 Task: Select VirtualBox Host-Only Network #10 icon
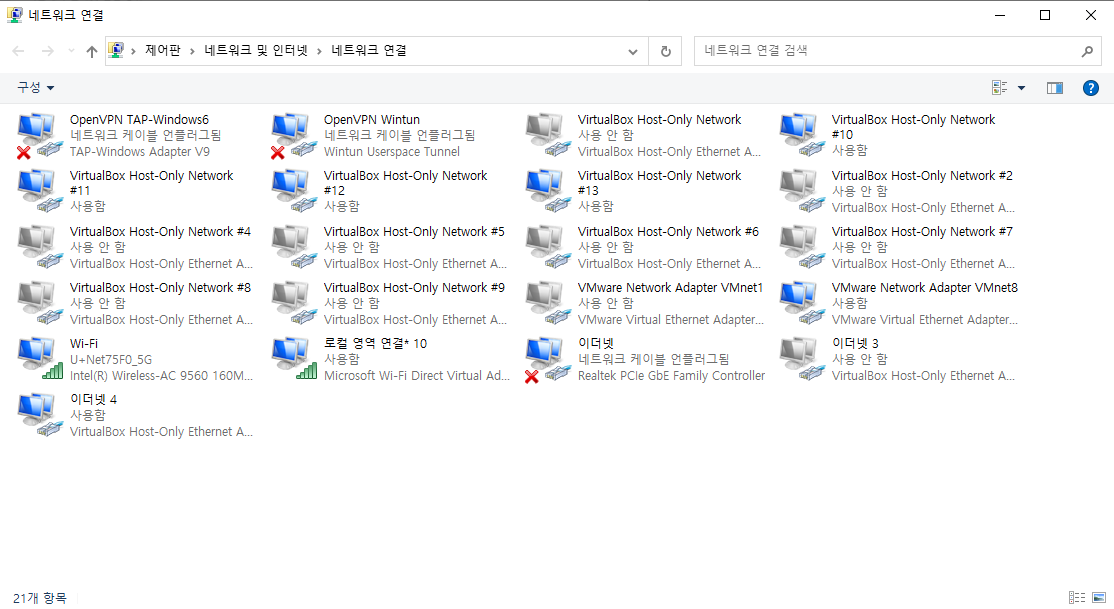[x=802, y=136]
